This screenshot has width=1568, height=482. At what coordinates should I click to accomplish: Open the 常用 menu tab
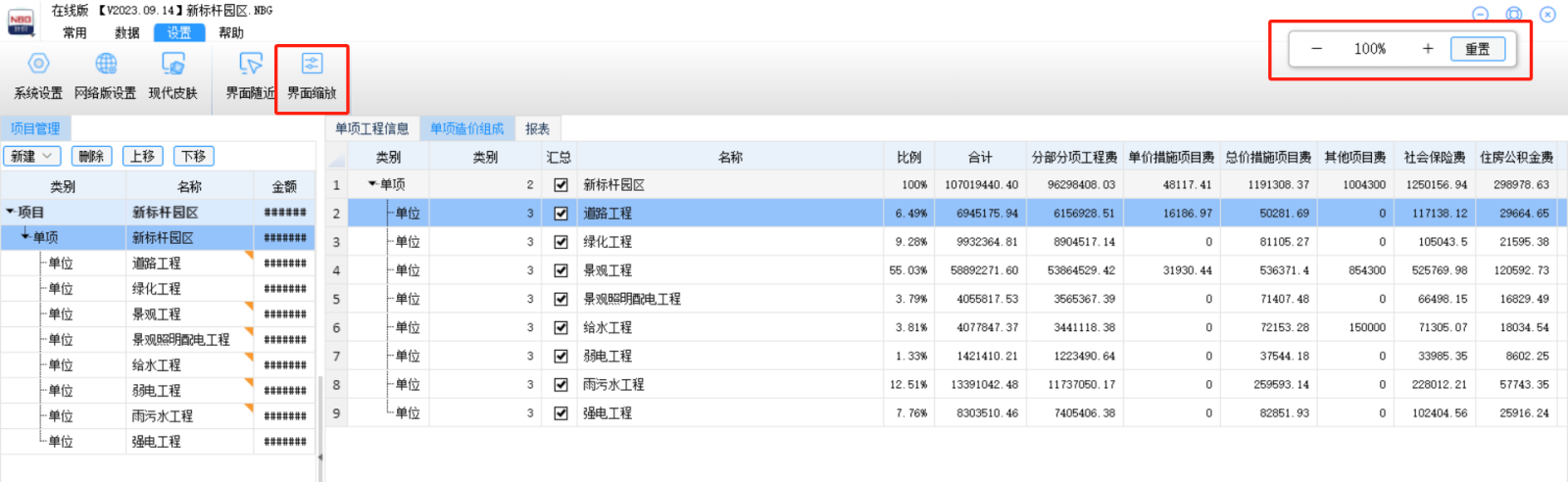tap(74, 32)
